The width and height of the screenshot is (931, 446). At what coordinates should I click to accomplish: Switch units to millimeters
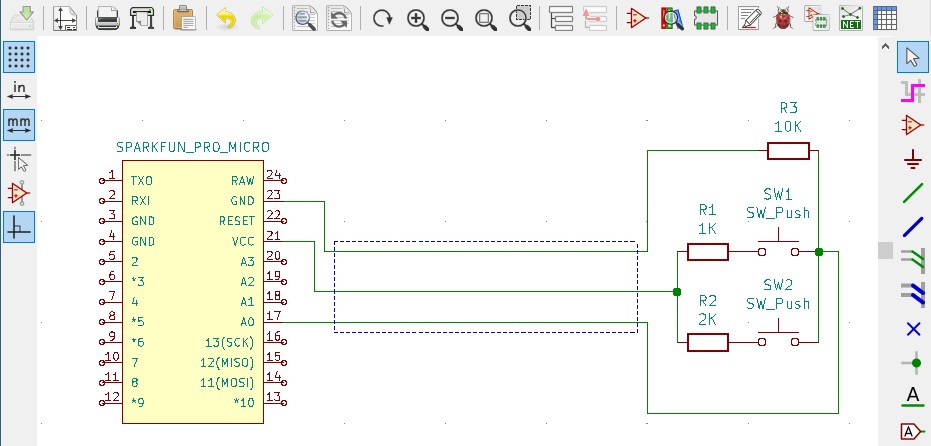click(x=19, y=124)
